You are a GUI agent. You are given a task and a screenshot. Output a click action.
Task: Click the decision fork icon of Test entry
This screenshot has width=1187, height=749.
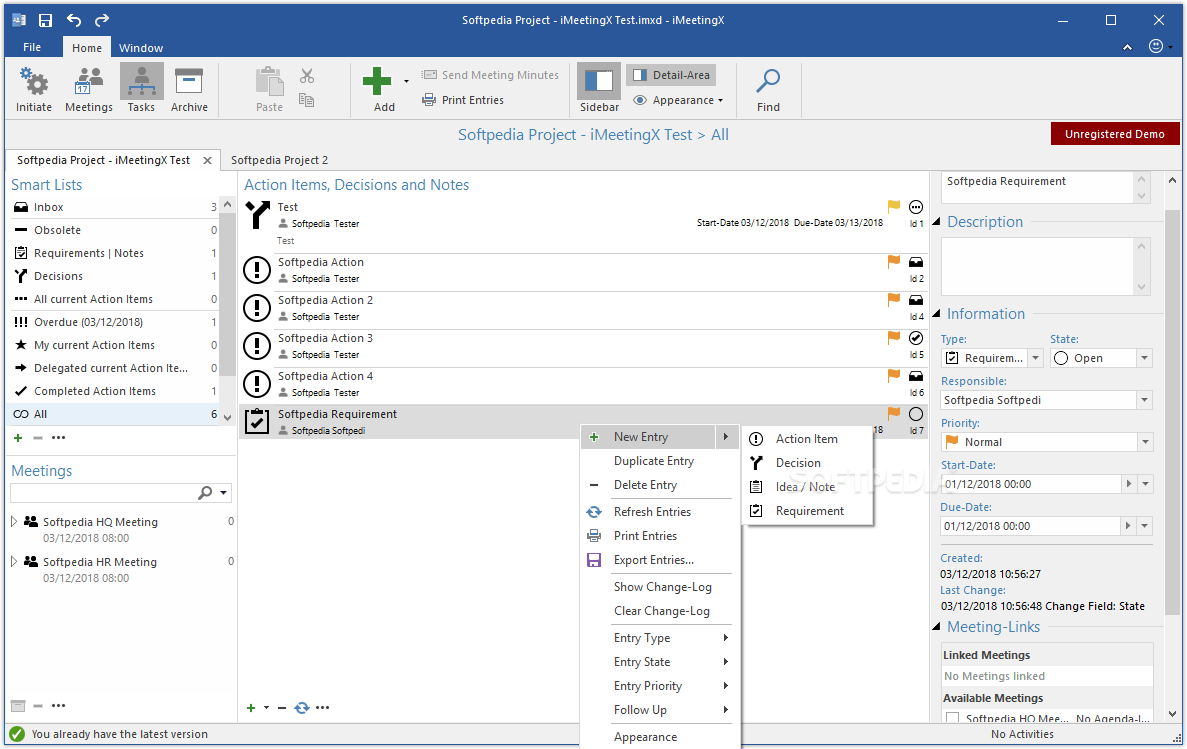click(x=257, y=215)
